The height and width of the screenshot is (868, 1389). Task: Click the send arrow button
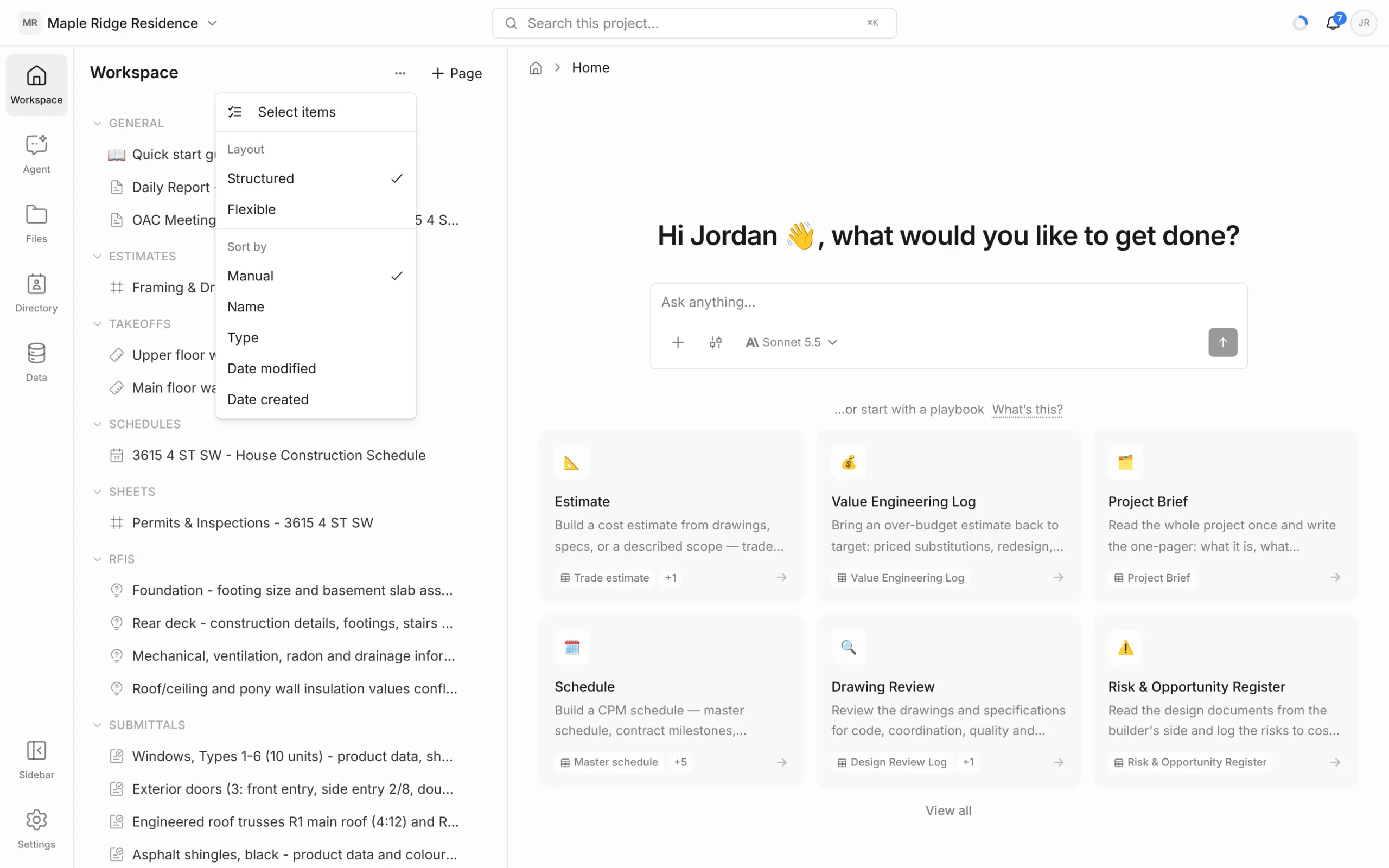1222,342
